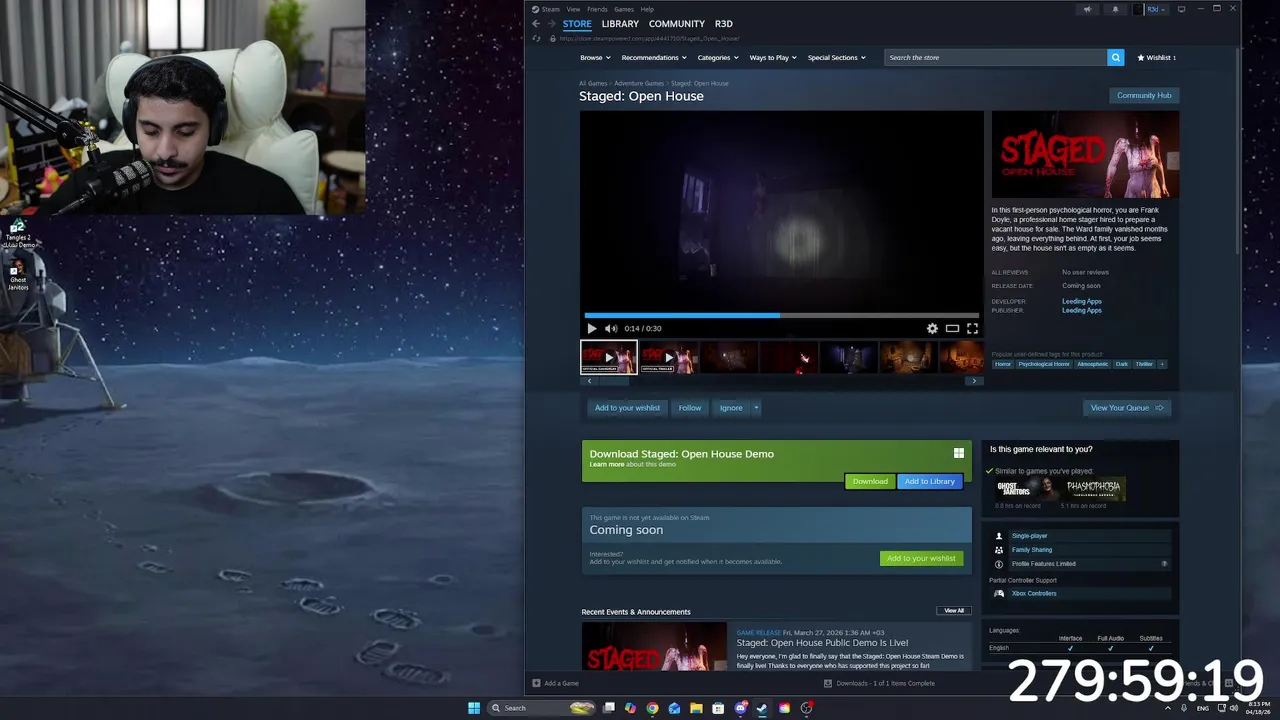Screen dimensions: 1280x720
Task: Click the Adventure Games breadcrumb
Action: tap(639, 83)
